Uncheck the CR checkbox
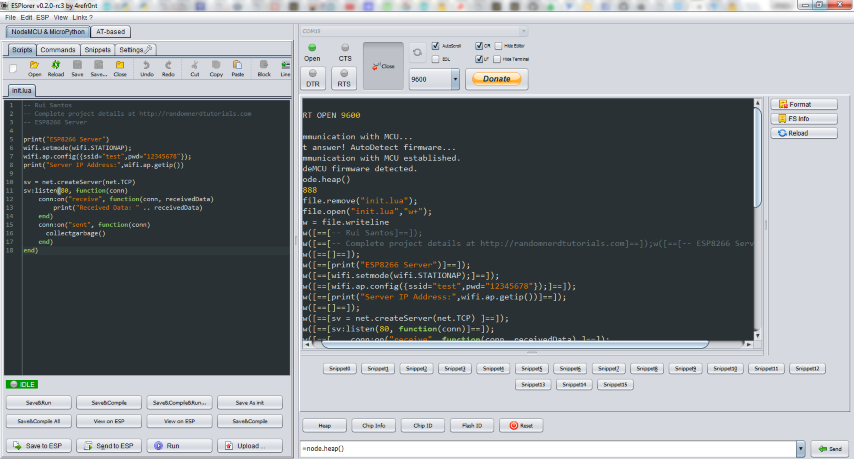Screen dimensions: 854x459 [x=479, y=46]
